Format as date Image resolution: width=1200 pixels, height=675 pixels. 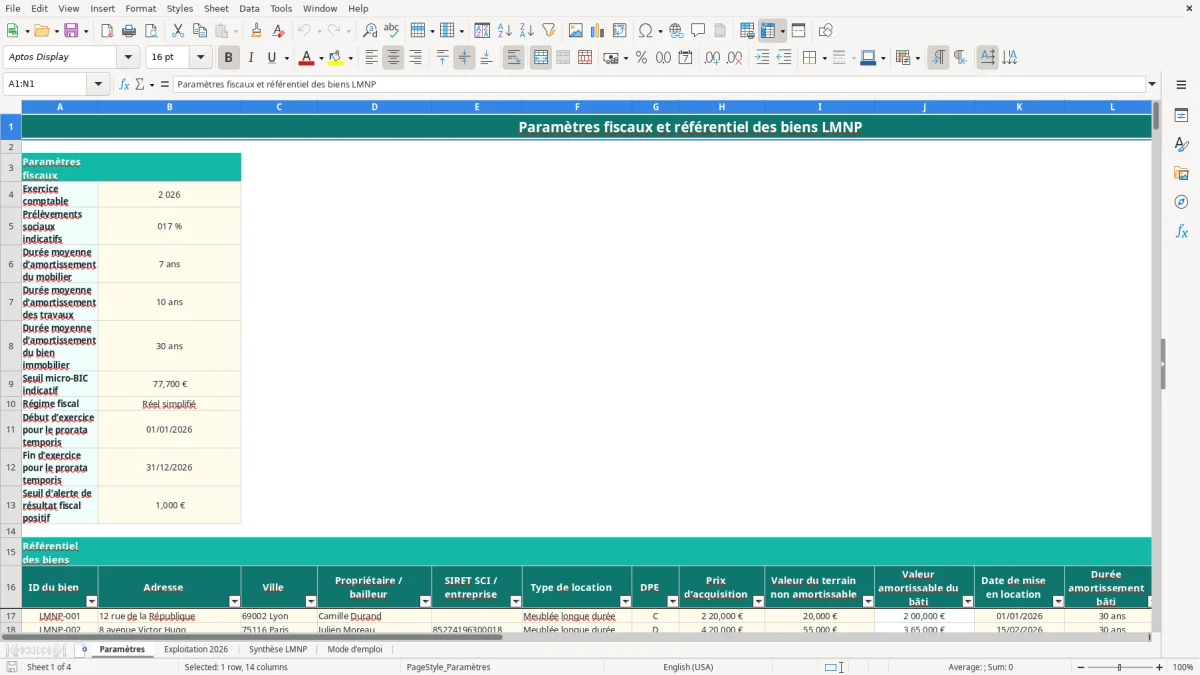(685, 58)
